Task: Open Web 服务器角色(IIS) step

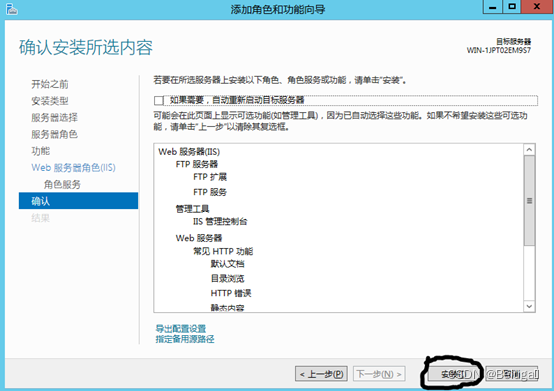Action: tap(73, 168)
